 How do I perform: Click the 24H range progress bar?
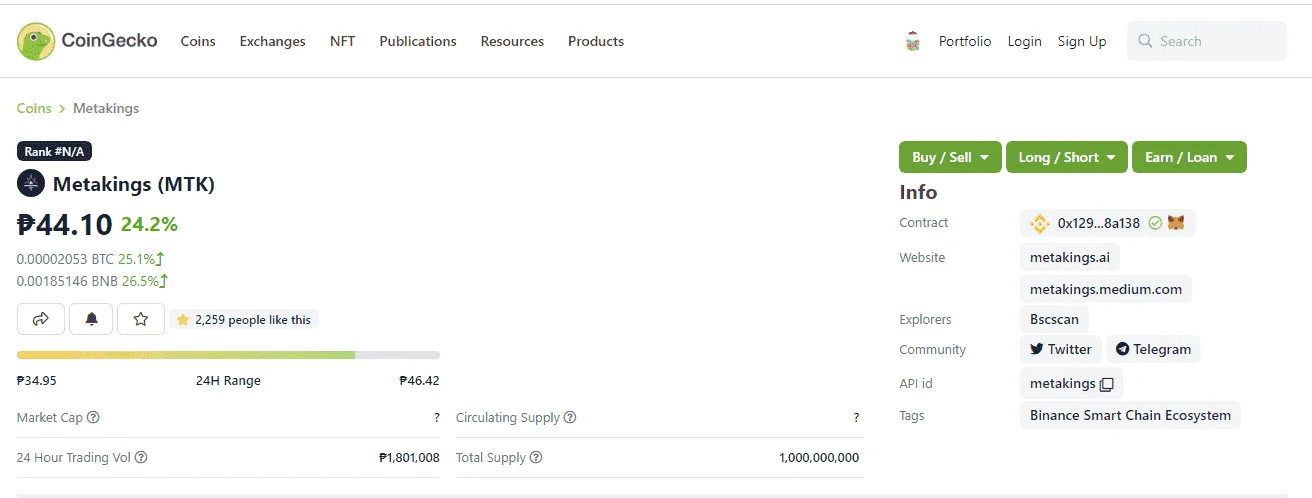[x=228, y=355]
